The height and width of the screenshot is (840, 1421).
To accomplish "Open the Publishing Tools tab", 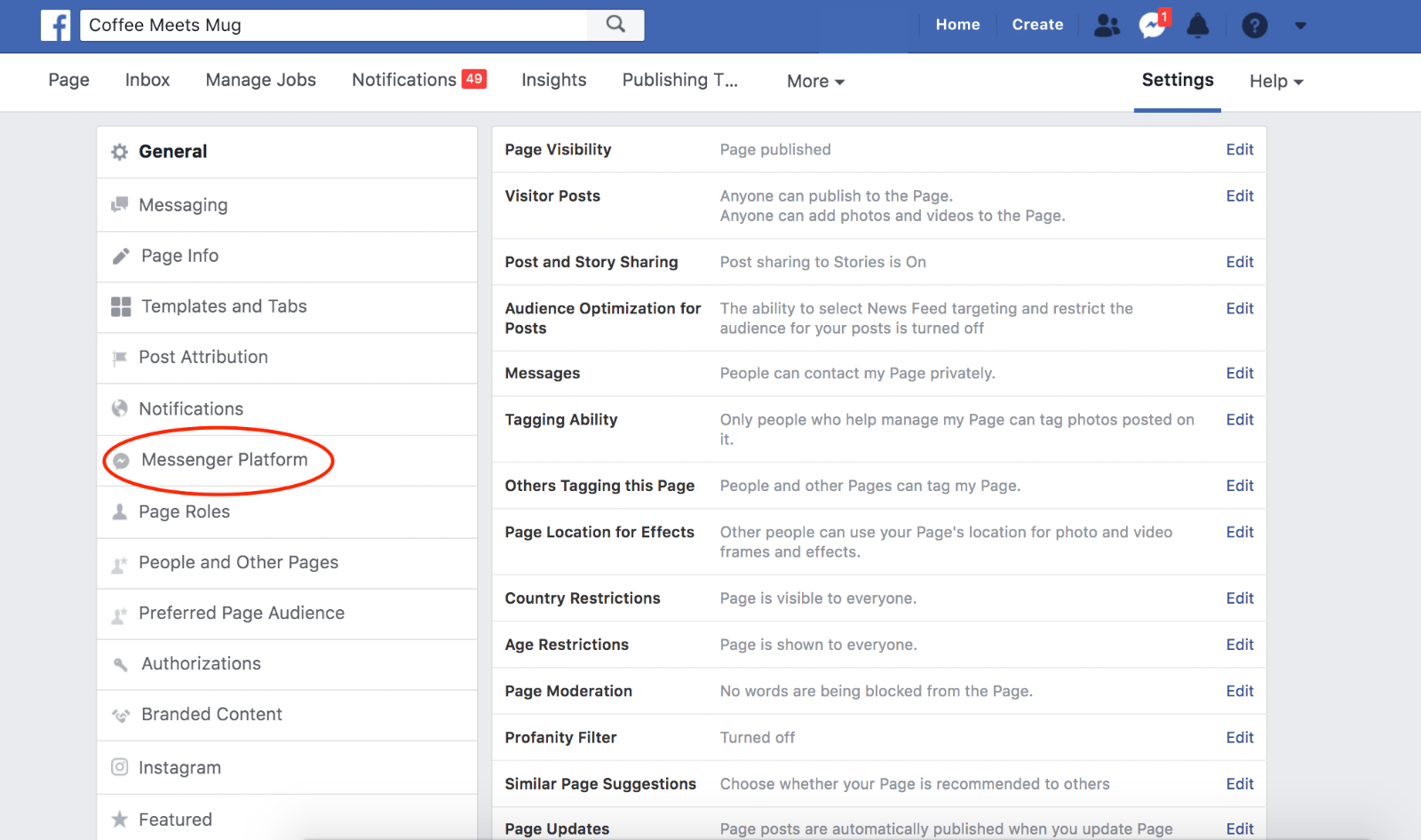I will 680,80.
